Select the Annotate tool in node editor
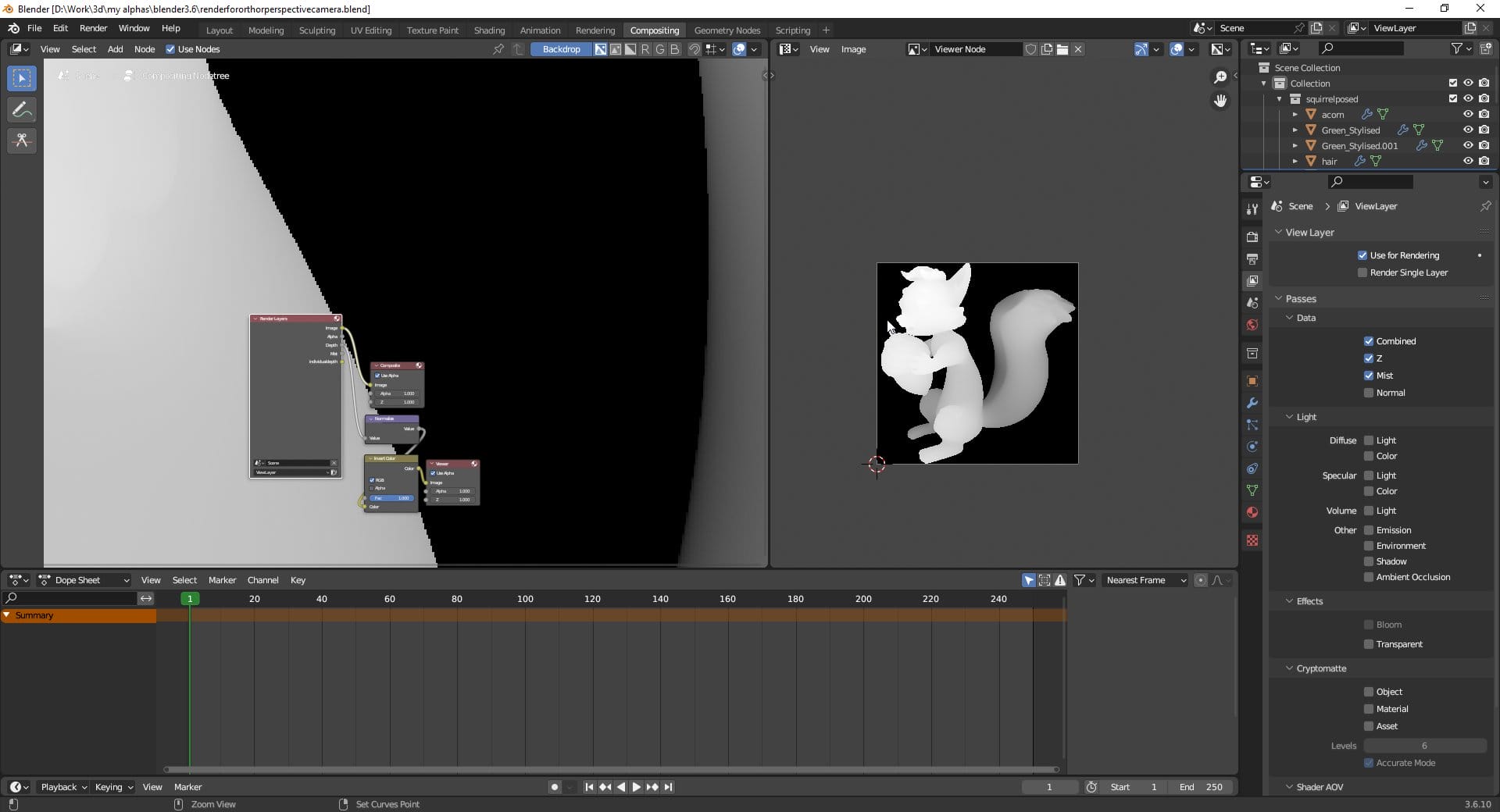Image resolution: width=1500 pixels, height=812 pixels. point(22,110)
